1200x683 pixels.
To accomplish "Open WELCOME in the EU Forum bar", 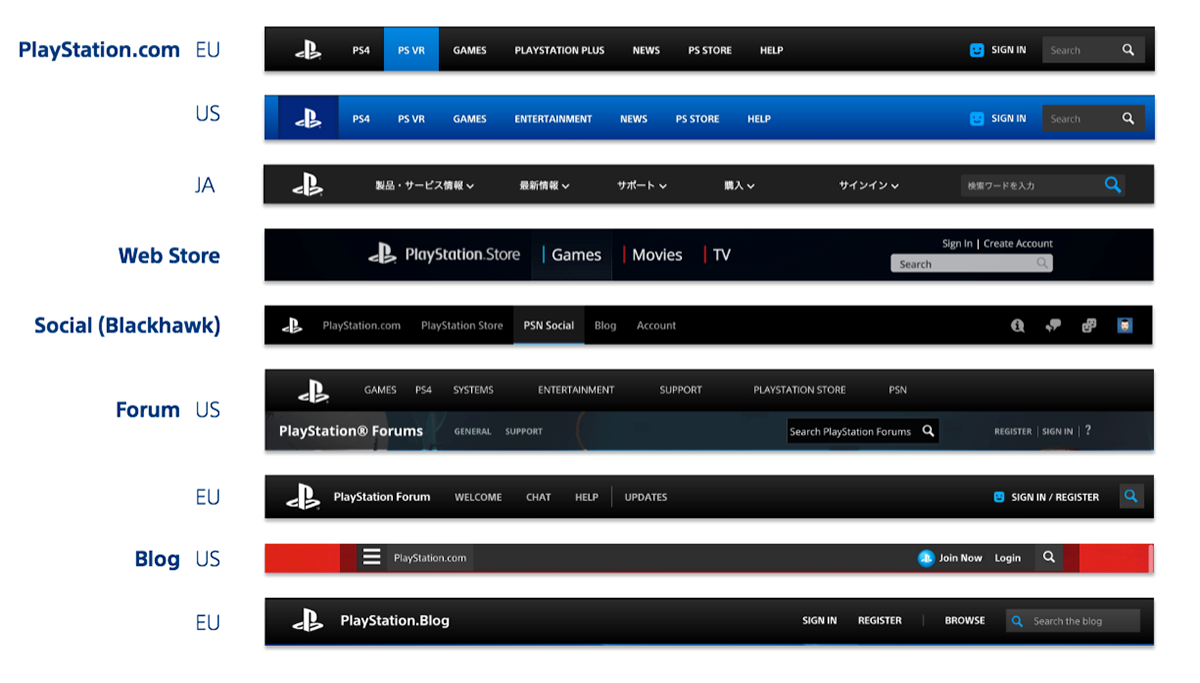I will click(x=478, y=497).
